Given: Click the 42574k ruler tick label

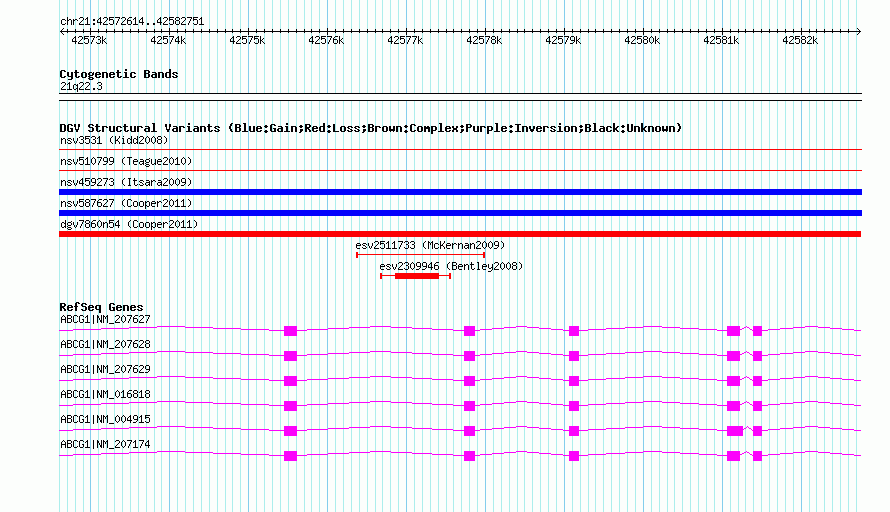Looking at the screenshot, I should (x=167, y=40).
